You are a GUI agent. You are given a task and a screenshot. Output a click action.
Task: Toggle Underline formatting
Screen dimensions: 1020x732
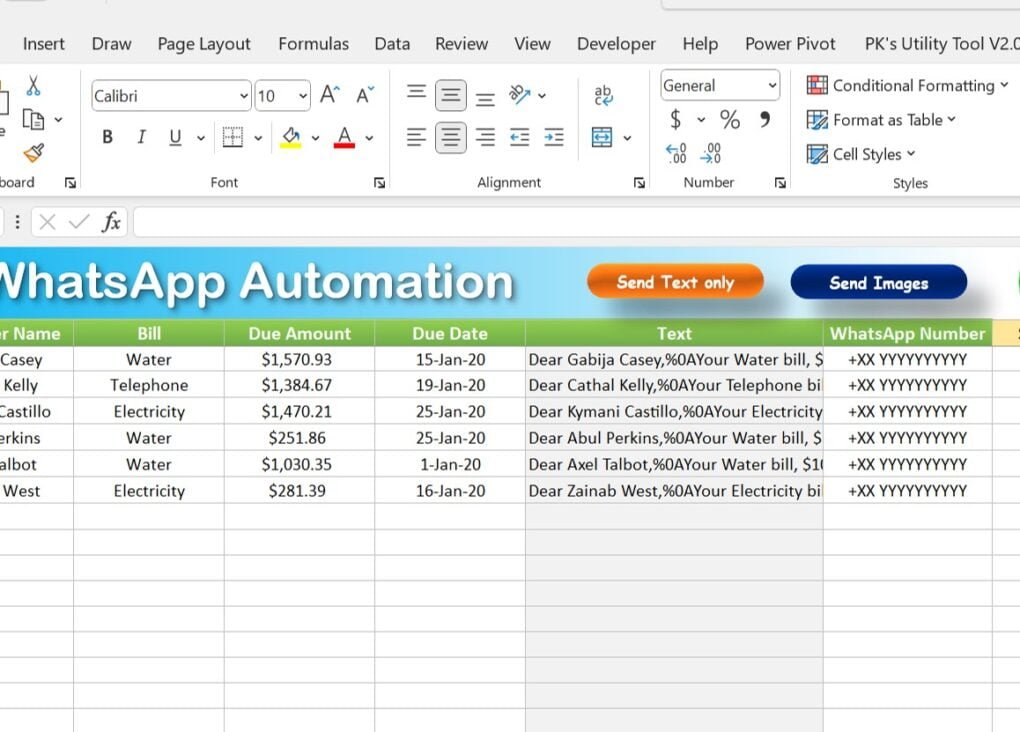175,137
